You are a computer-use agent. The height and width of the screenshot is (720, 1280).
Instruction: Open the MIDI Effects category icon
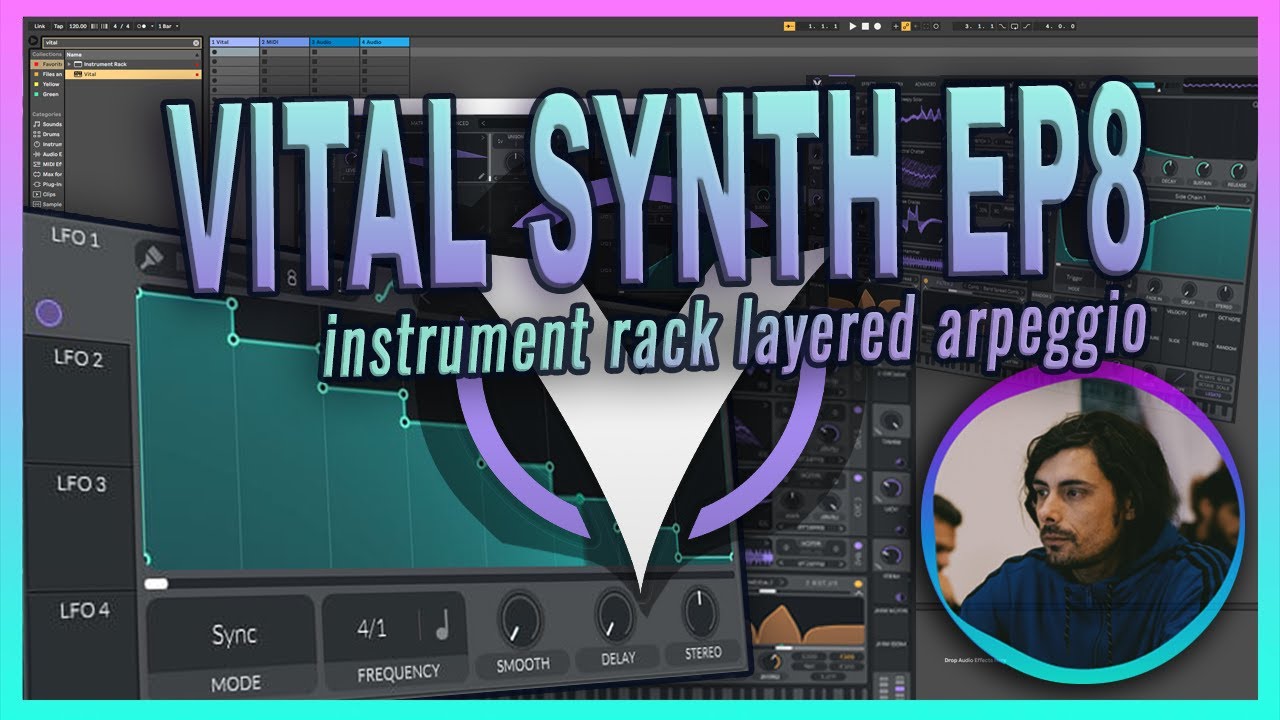tap(37, 164)
